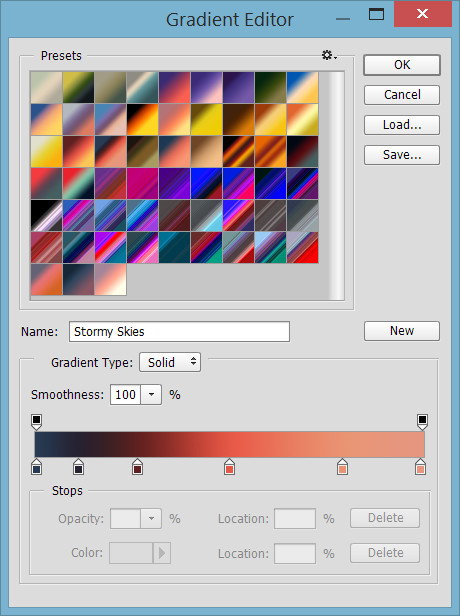Select the rightmost salmon color stop
Image resolution: width=460 pixels, height=616 pixels.
(420, 466)
